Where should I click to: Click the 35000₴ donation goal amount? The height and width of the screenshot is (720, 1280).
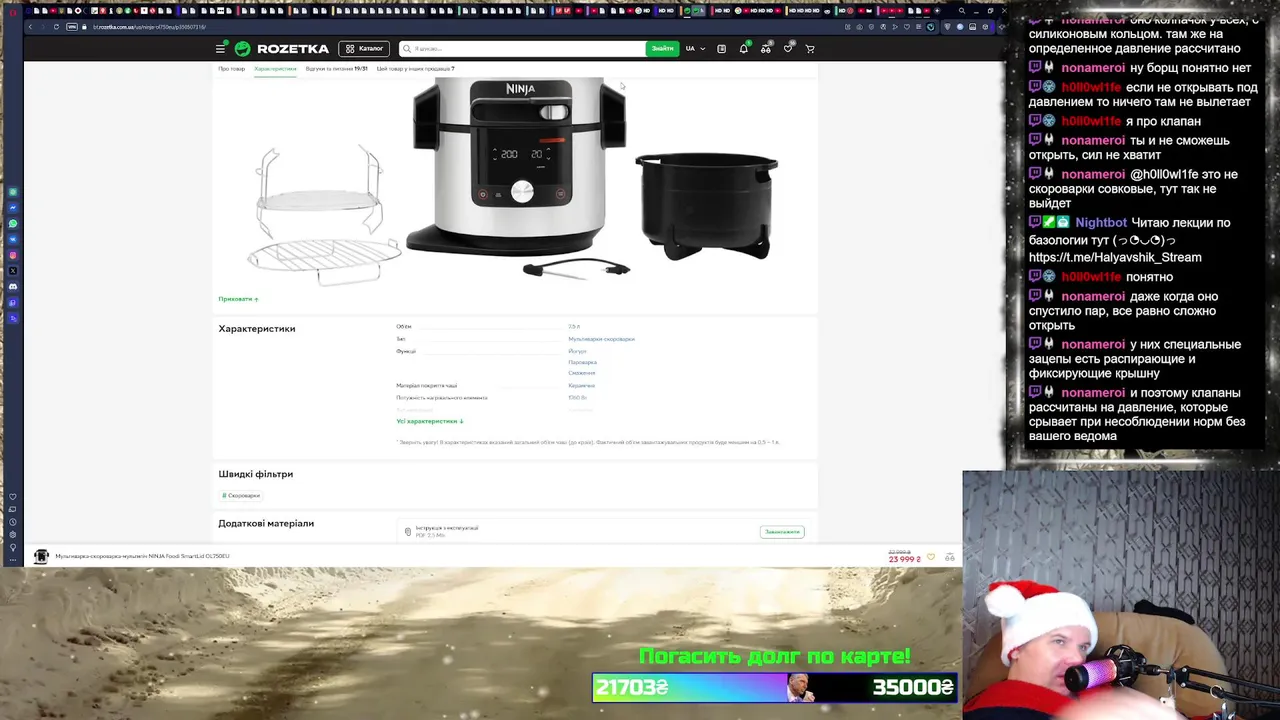point(912,687)
